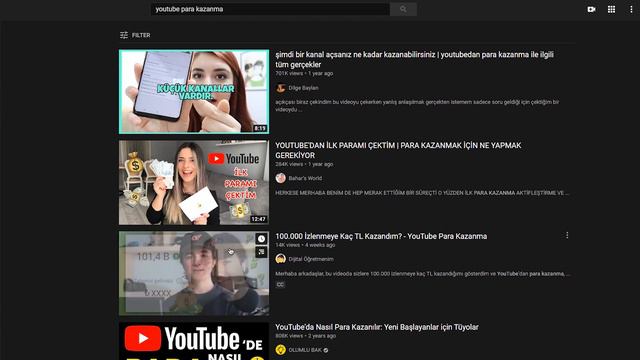
Task: Add '100.000 İzlenmeye' video to queue
Action: pos(261,252)
